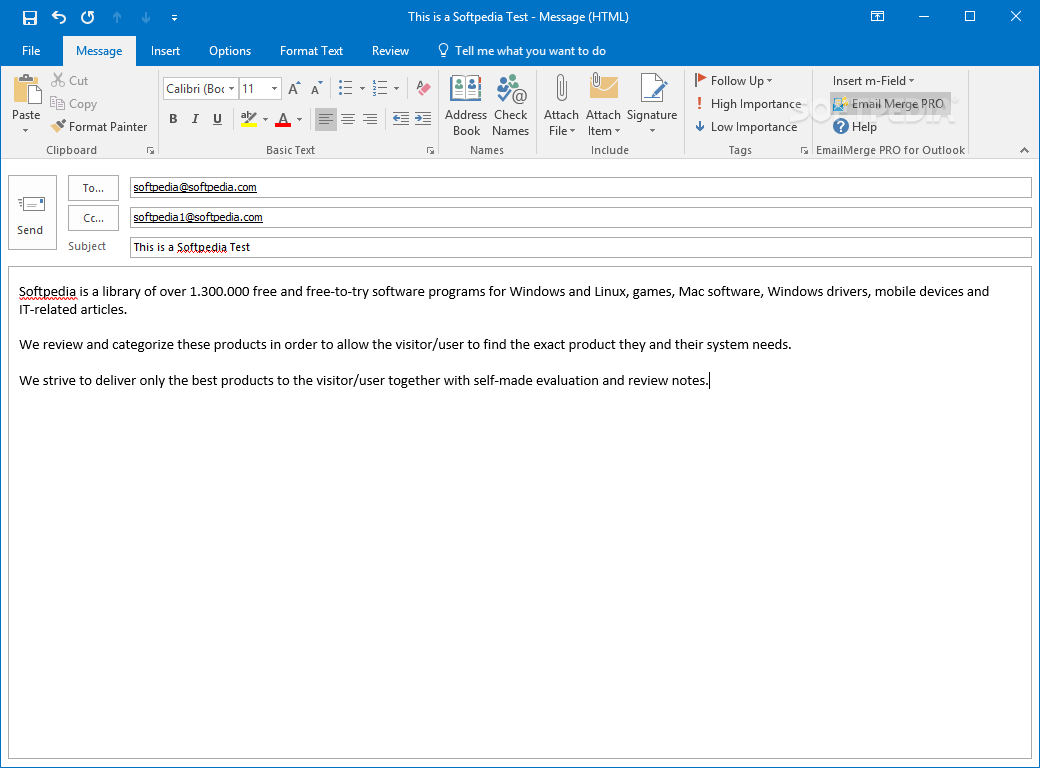Open the Customize Quick Access Toolbar arrow
Image resolution: width=1040 pixels, height=768 pixels.
point(174,18)
